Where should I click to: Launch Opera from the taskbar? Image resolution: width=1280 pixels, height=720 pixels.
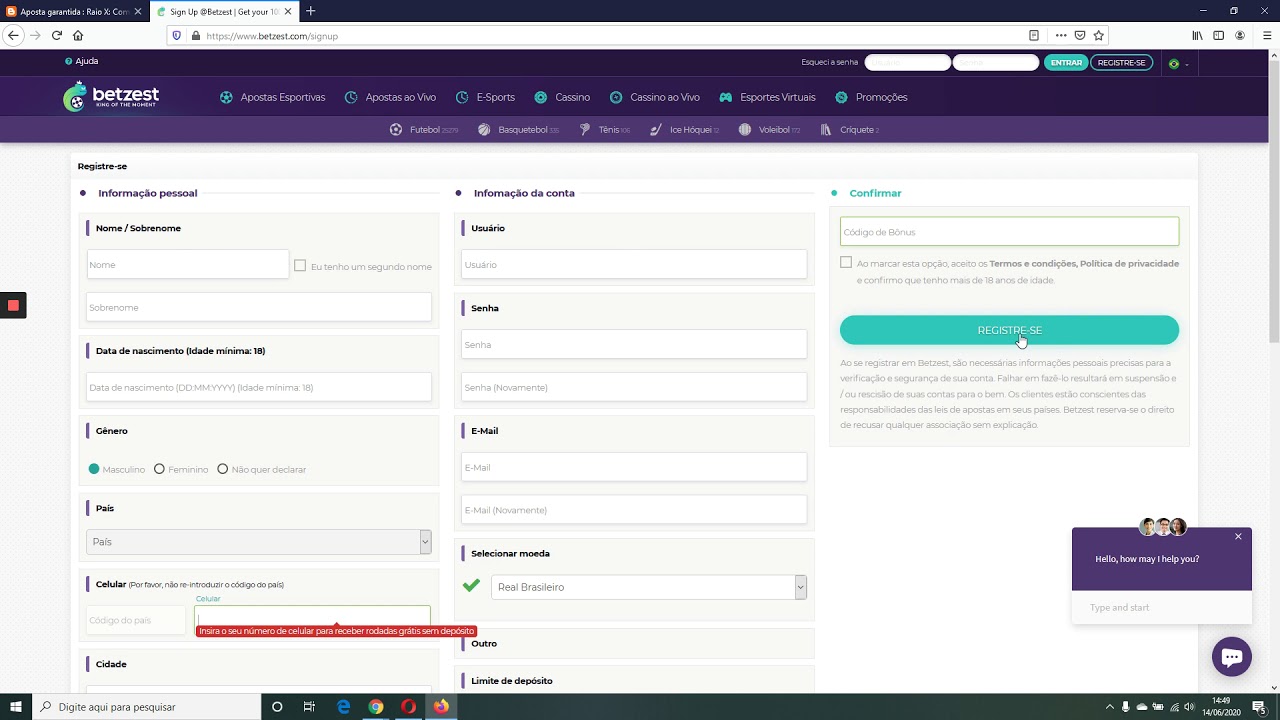pyautogui.click(x=408, y=707)
